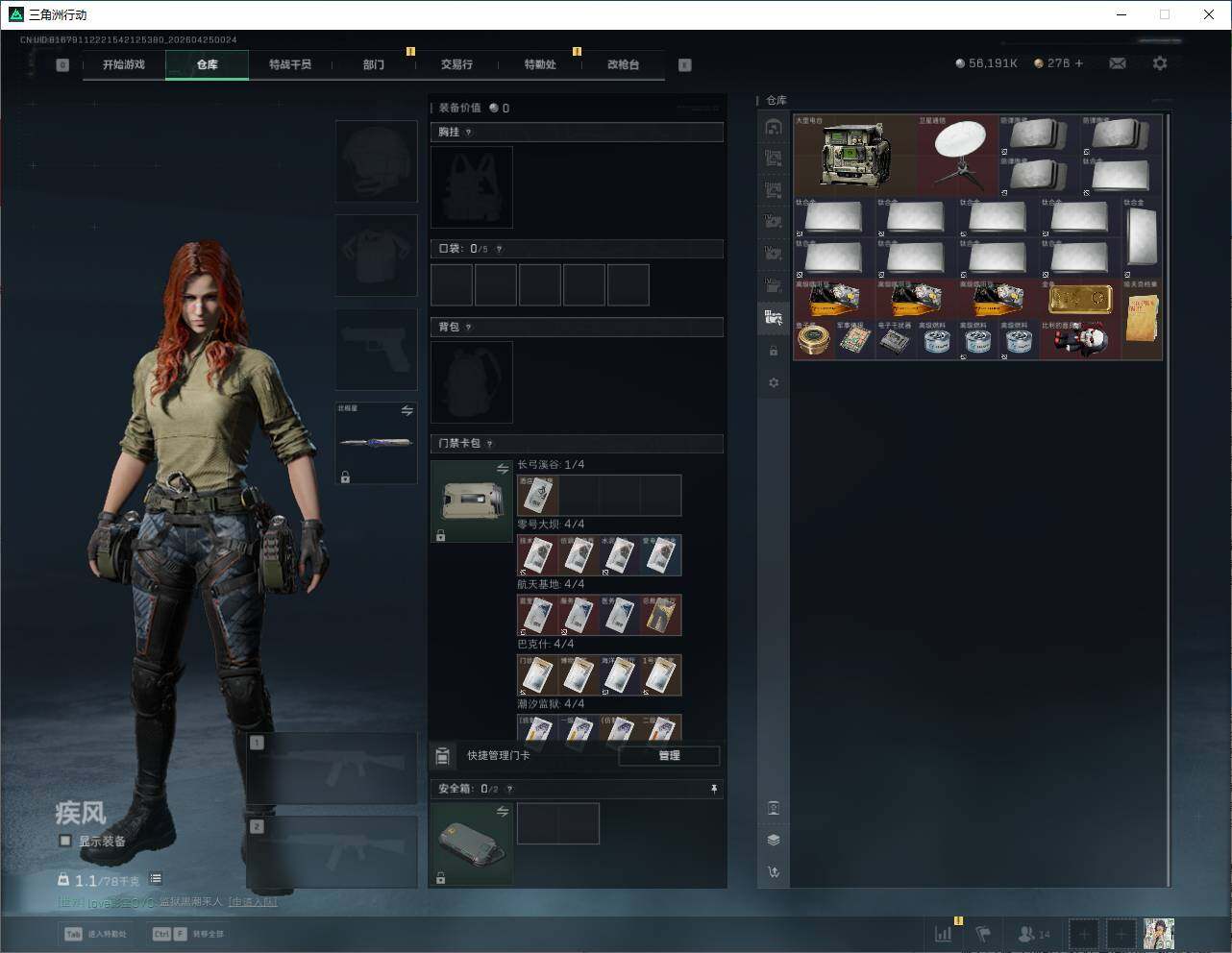Screen dimensions: 1232x953
Task: Click the flag icon in bottom bar
Action: click(x=983, y=934)
